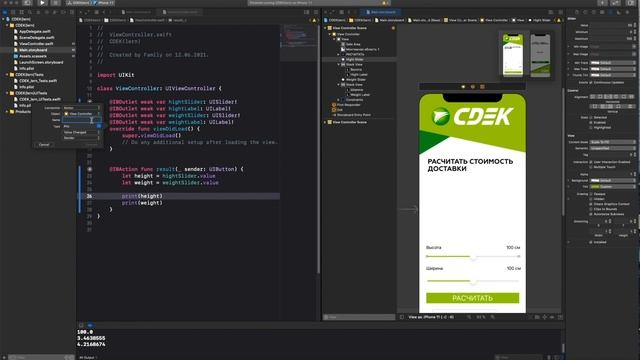Stop the running app in Xcode toolbar

pyautogui.click(x=56, y=3)
